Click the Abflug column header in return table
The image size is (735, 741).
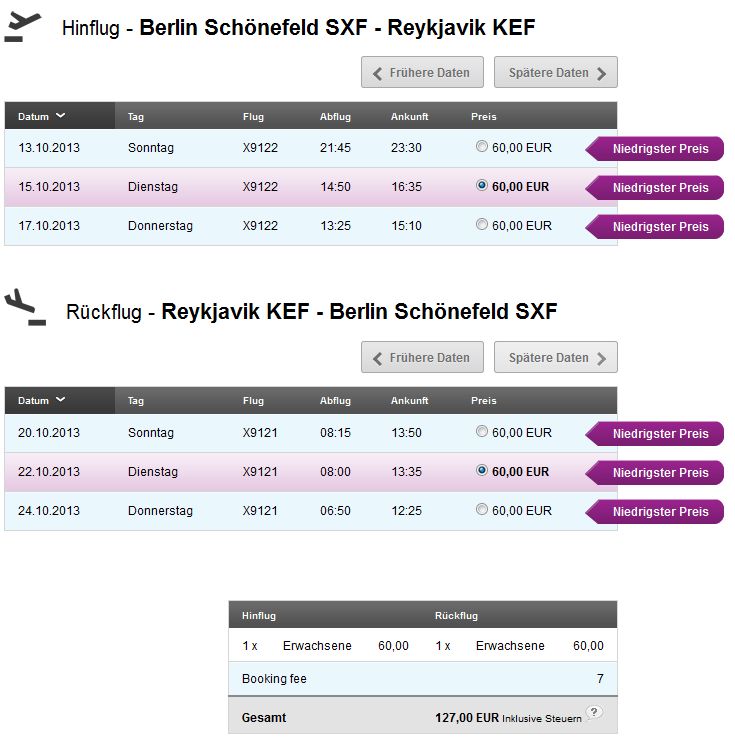click(335, 401)
